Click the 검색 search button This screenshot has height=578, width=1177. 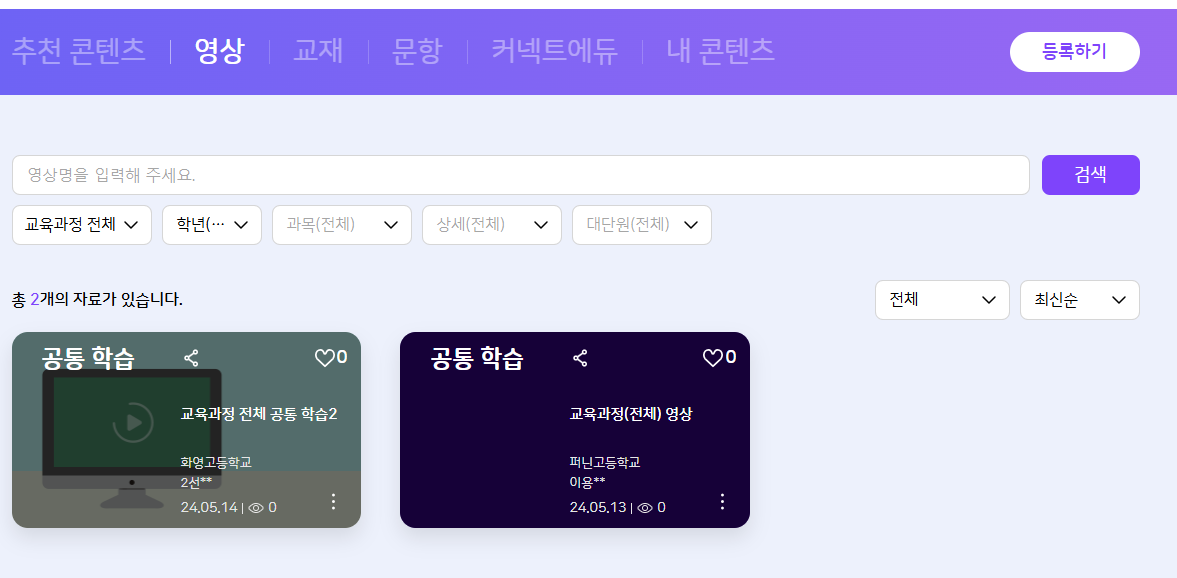coord(1090,175)
